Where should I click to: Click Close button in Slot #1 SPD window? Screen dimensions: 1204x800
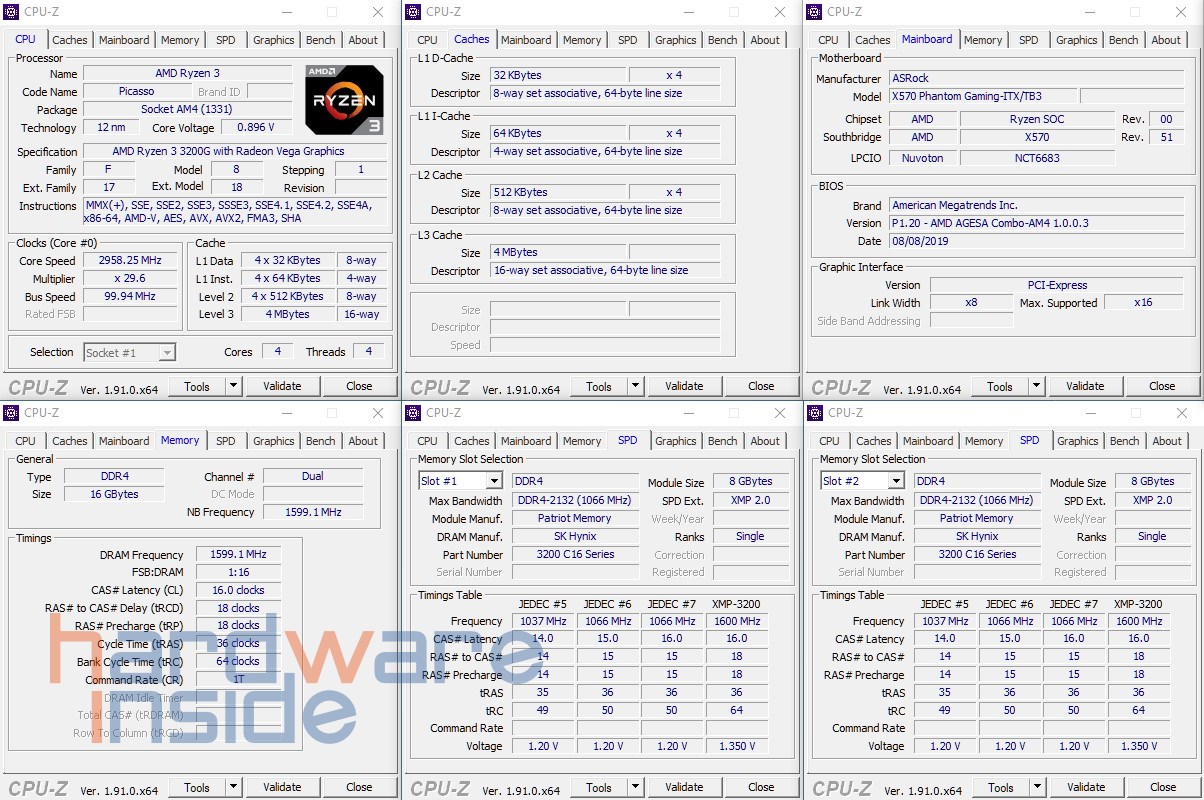761,787
